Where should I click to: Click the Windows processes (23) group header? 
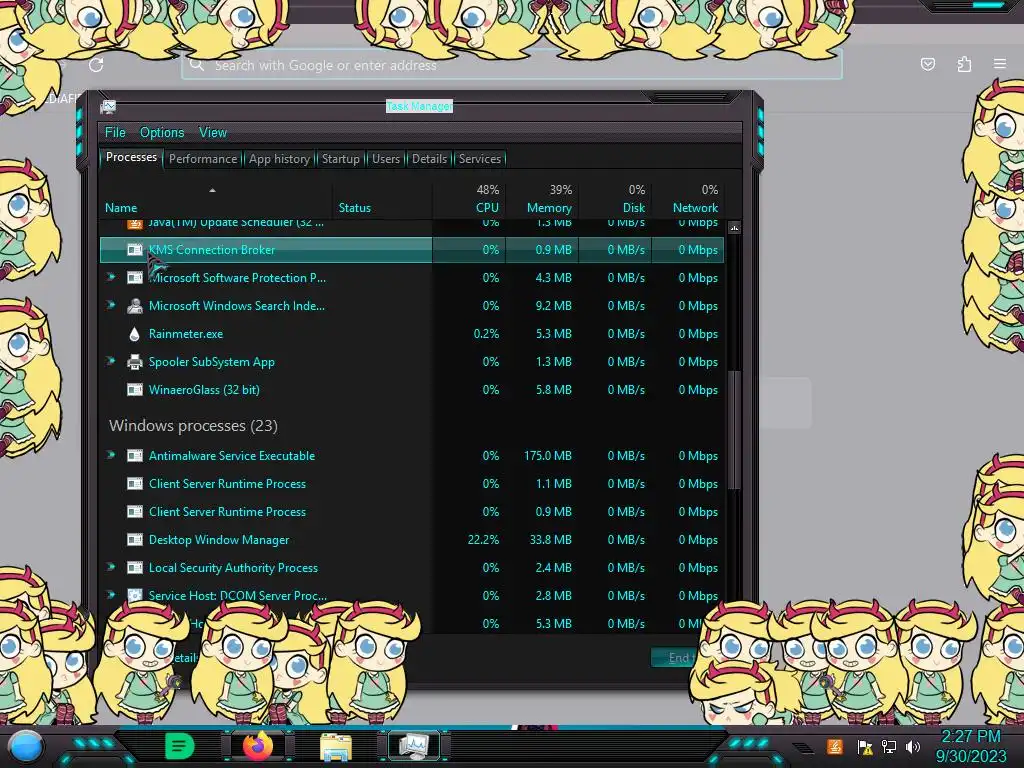click(x=193, y=426)
